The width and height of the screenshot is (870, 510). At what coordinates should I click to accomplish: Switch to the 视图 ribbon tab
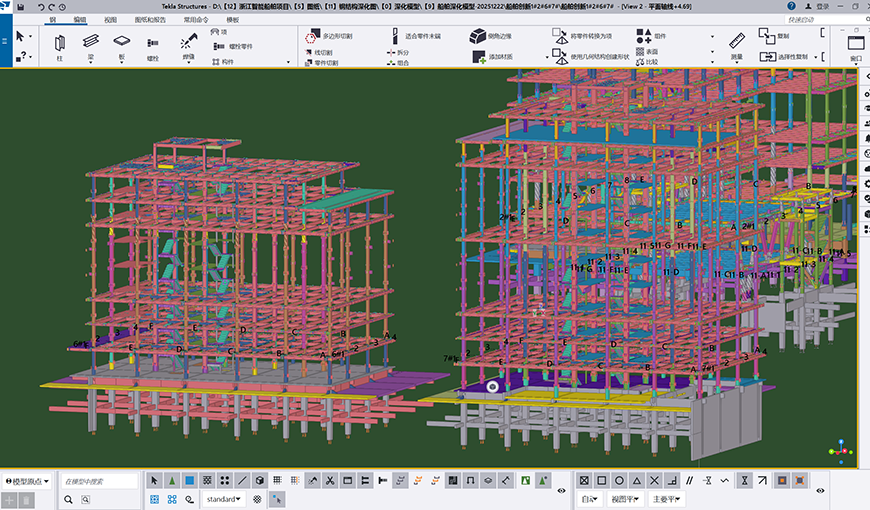tap(110, 19)
